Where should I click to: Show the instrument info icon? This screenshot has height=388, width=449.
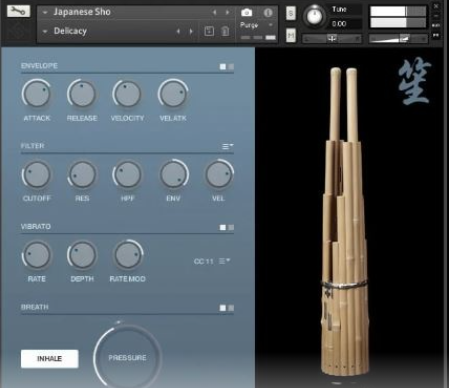pos(268,13)
